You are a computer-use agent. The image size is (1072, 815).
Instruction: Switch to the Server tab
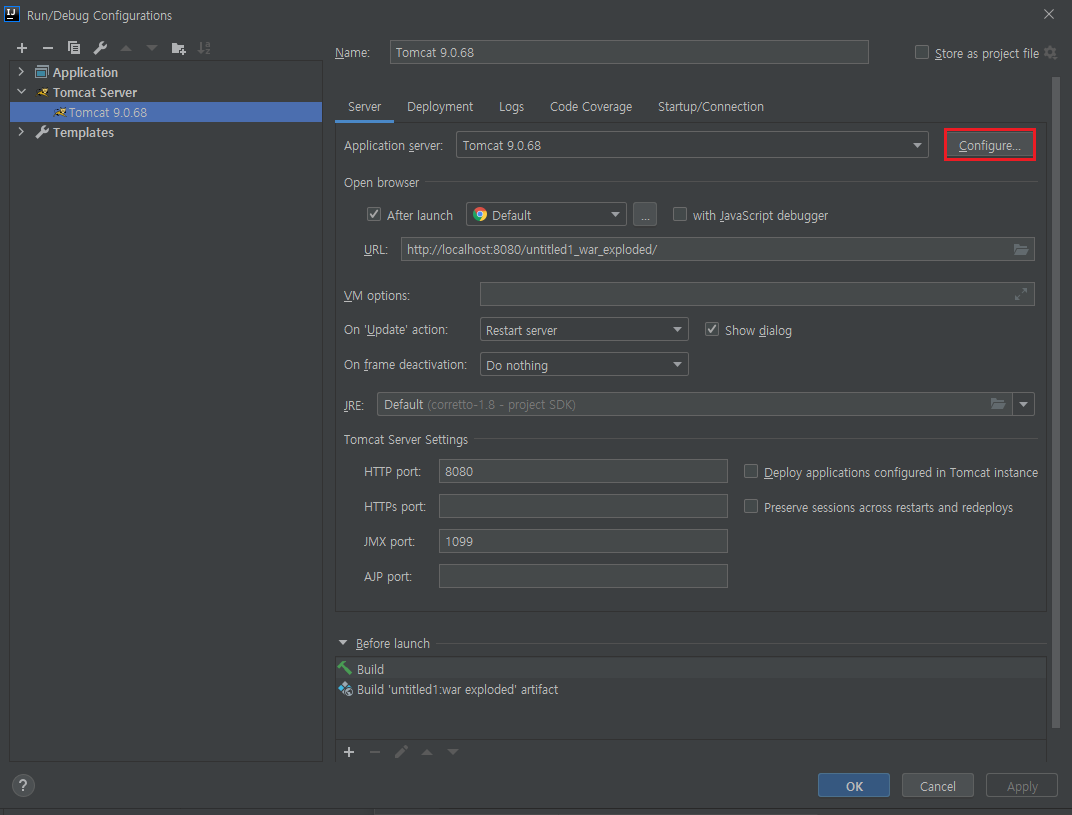coord(364,107)
